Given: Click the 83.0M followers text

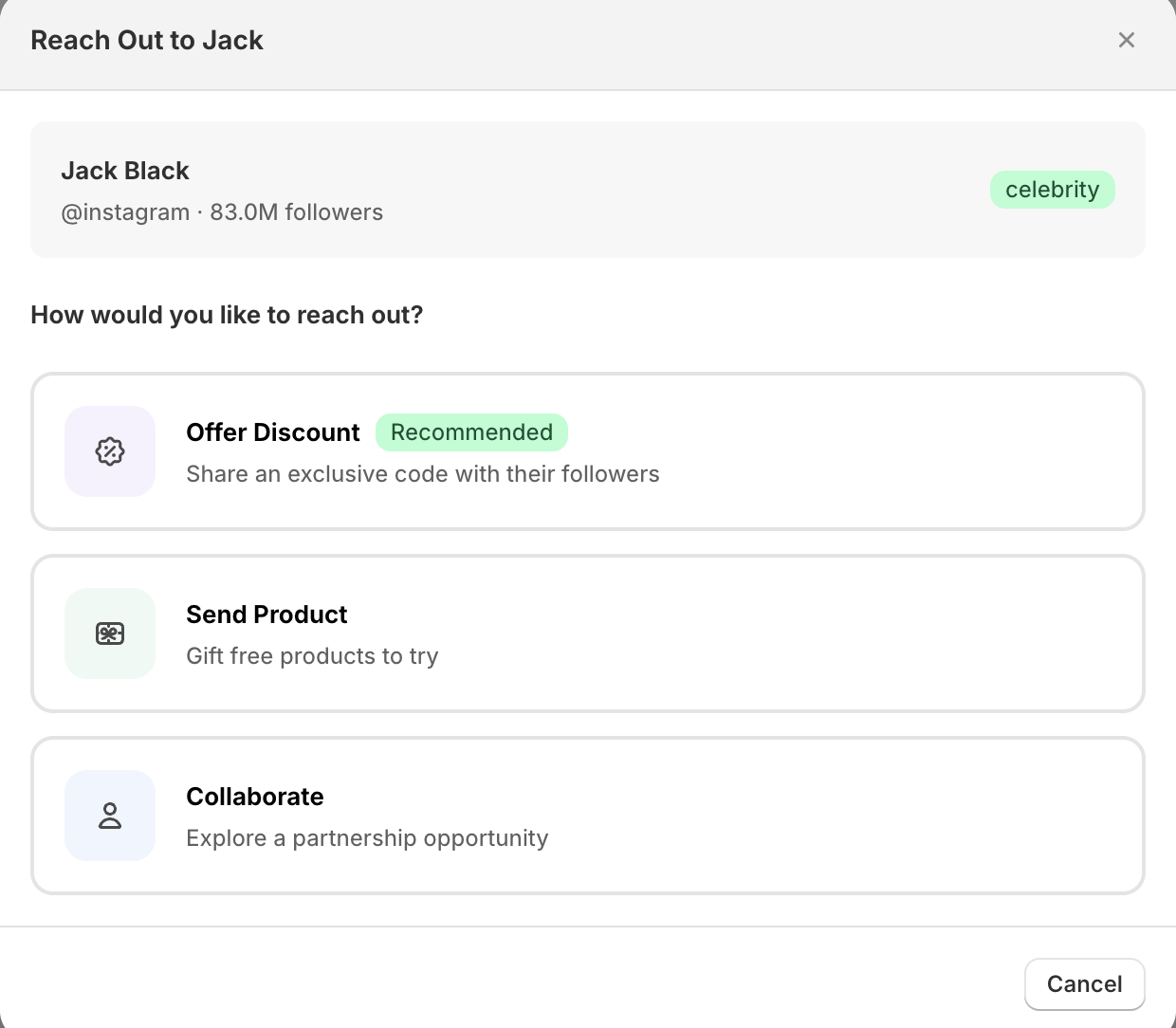Looking at the screenshot, I should pyautogui.click(x=297, y=212).
